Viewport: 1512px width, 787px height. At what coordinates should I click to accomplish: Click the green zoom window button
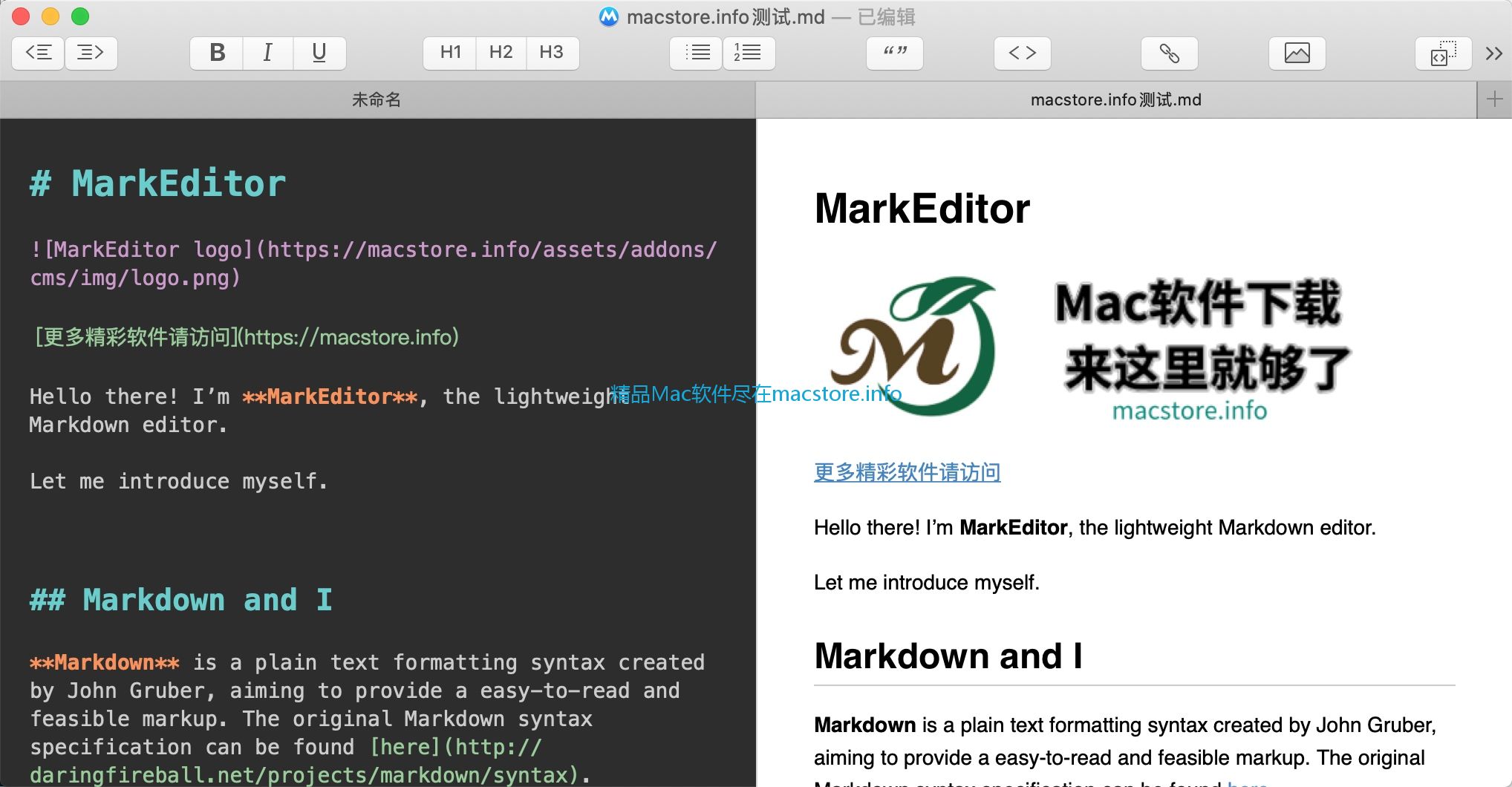tap(80, 16)
